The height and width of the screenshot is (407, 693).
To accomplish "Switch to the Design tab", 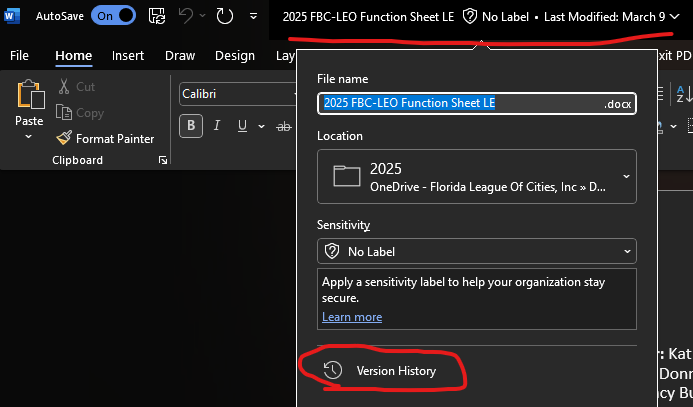I will pyautogui.click(x=235, y=56).
